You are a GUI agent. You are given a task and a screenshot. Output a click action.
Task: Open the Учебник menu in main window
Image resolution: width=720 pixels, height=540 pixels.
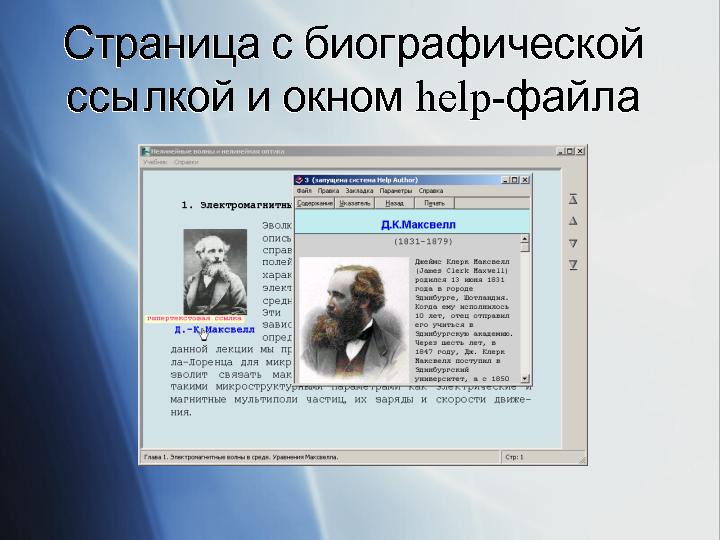coord(155,162)
